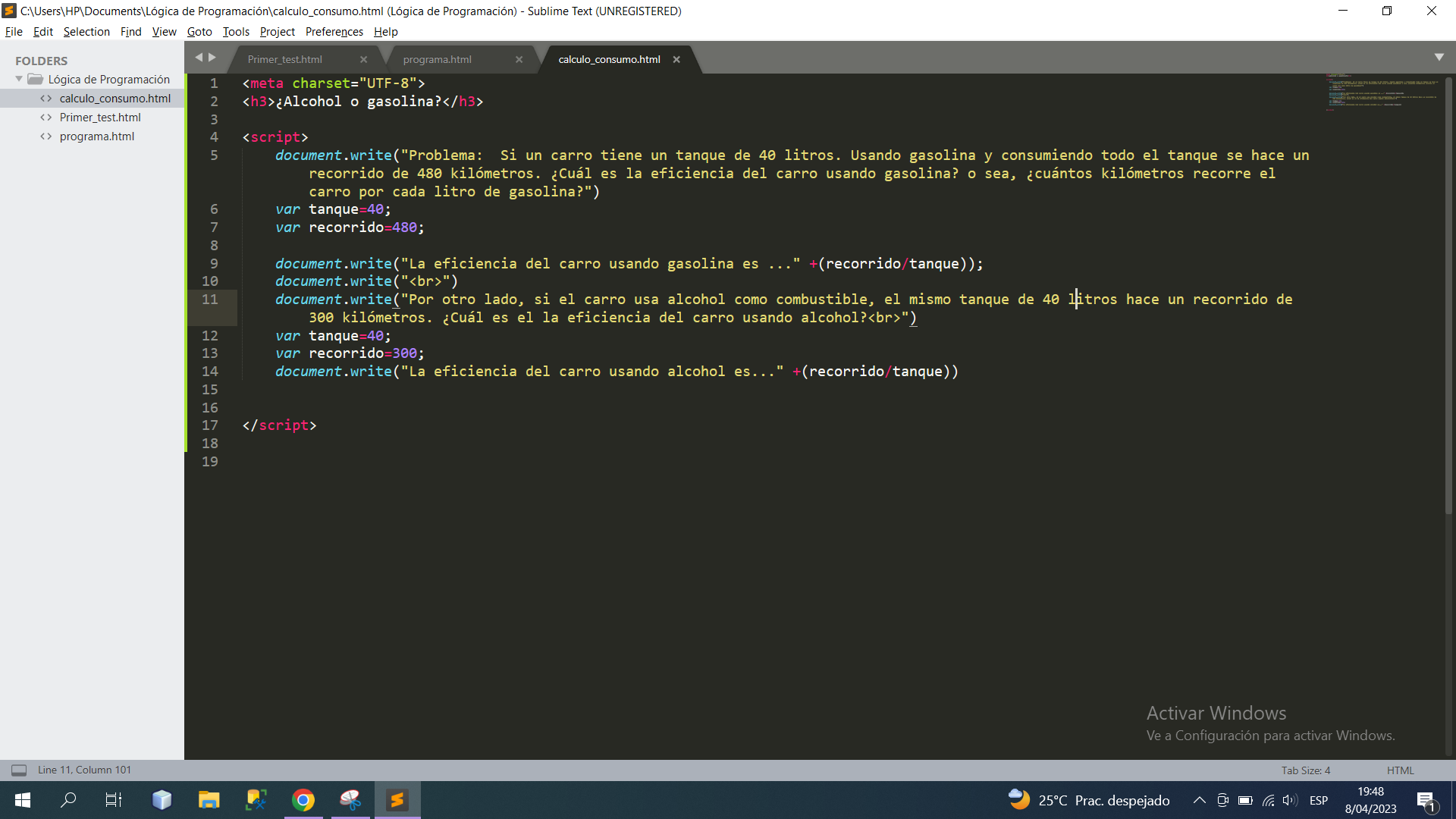
Task: Click the calculo_consumo.html tab
Action: (x=608, y=59)
